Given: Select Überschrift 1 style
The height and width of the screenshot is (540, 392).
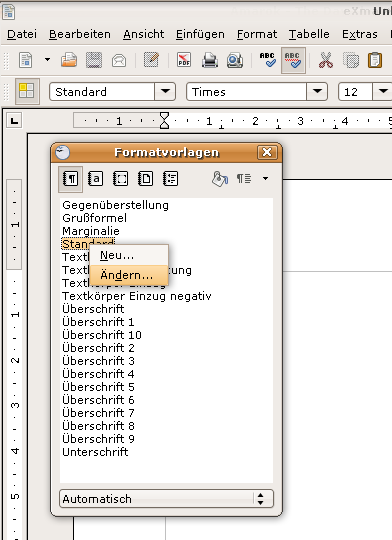Looking at the screenshot, I should (98, 322).
